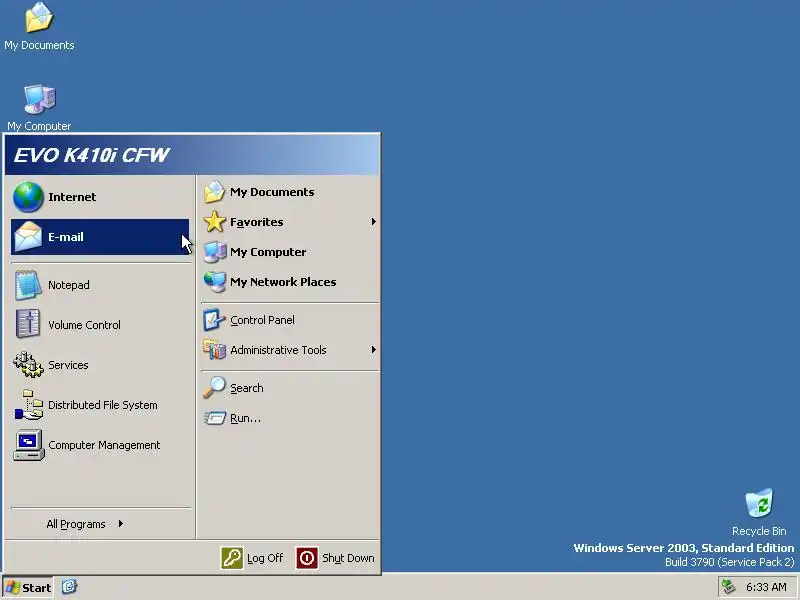Click the Search magnifying glass icon
Image resolution: width=800 pixels, height=600 pixels.
214,388
